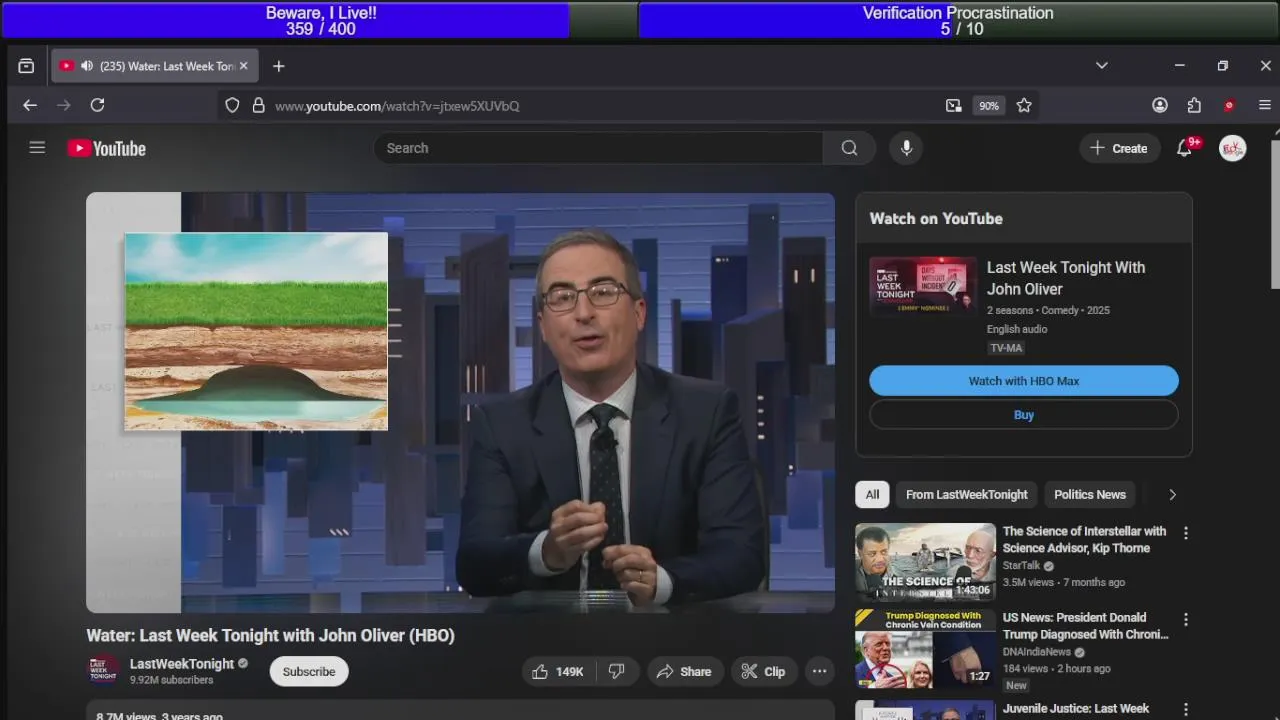The height and width of the screenshot is (720, 1280).
Task: Create a clip of the video
Action: (763, 672)
